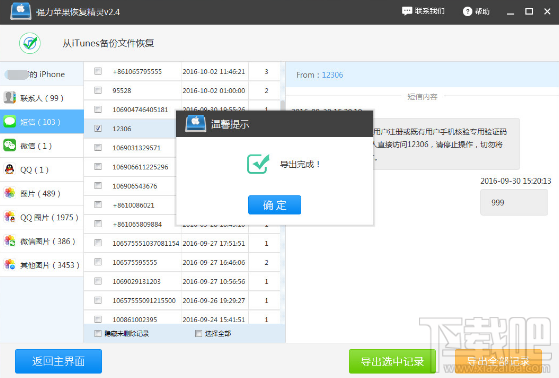Click green export selected records button
Image resolution: width=559 pixels, height=378 pixels.
coord(393,361)
